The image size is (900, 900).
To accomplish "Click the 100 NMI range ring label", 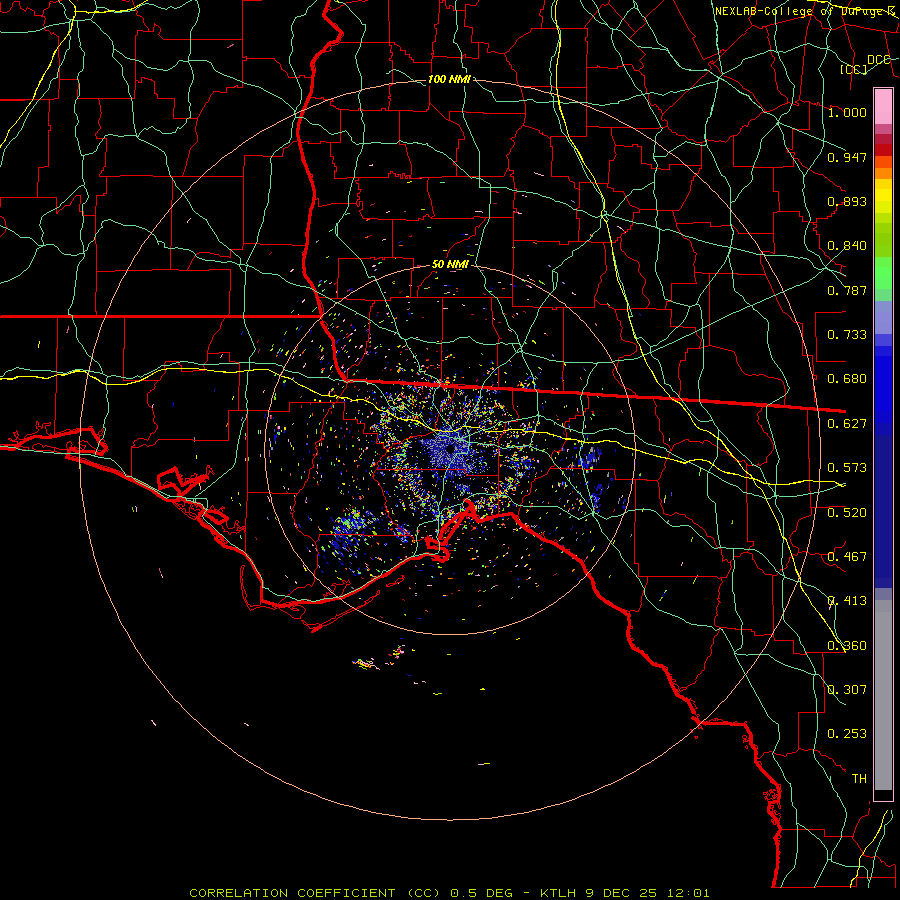I will [x=449, y=79].
